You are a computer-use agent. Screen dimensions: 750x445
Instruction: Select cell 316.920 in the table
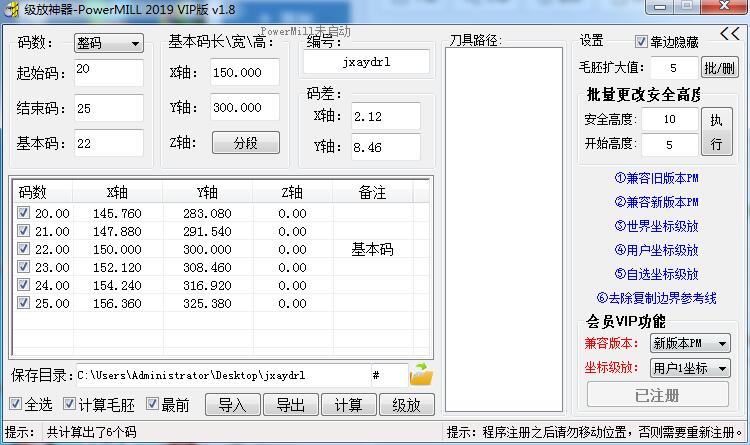point(207,285)
